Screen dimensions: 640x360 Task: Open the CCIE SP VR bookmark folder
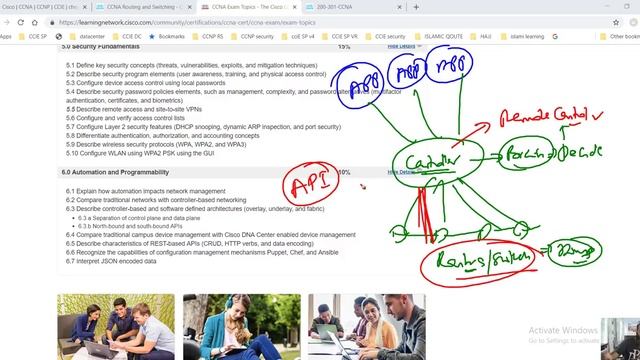pyautogui.click(x=340, y=36)
